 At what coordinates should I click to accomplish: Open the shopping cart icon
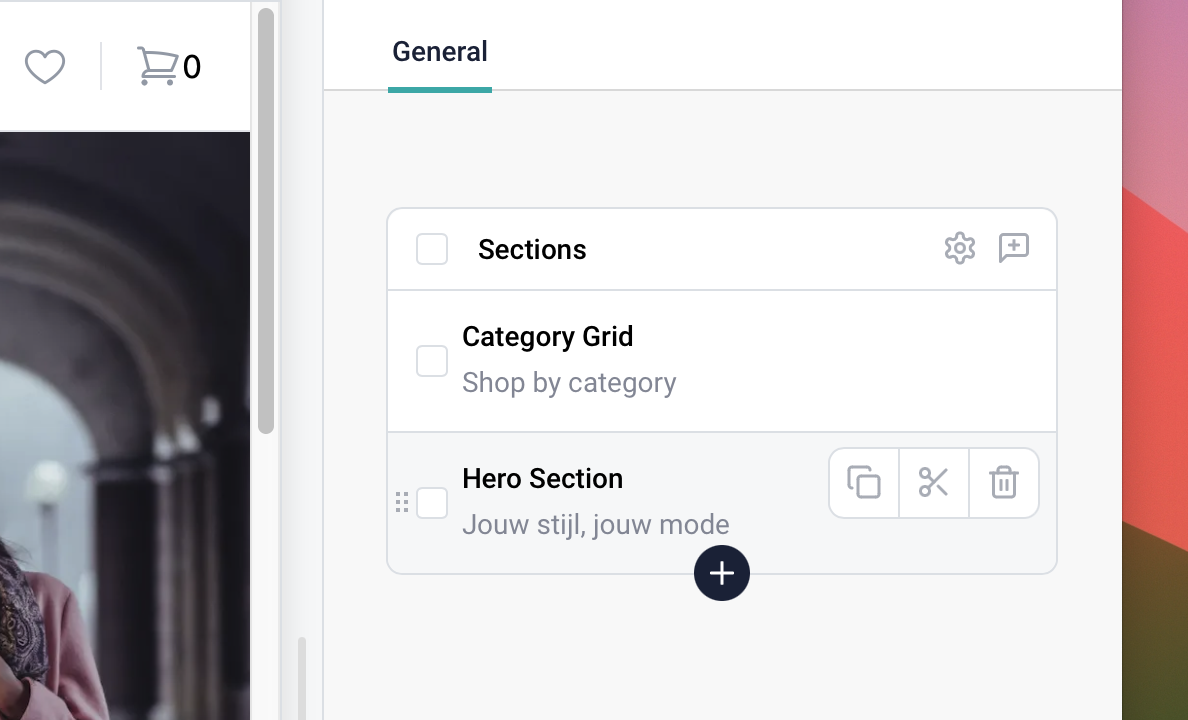click(x=157, y=66)
